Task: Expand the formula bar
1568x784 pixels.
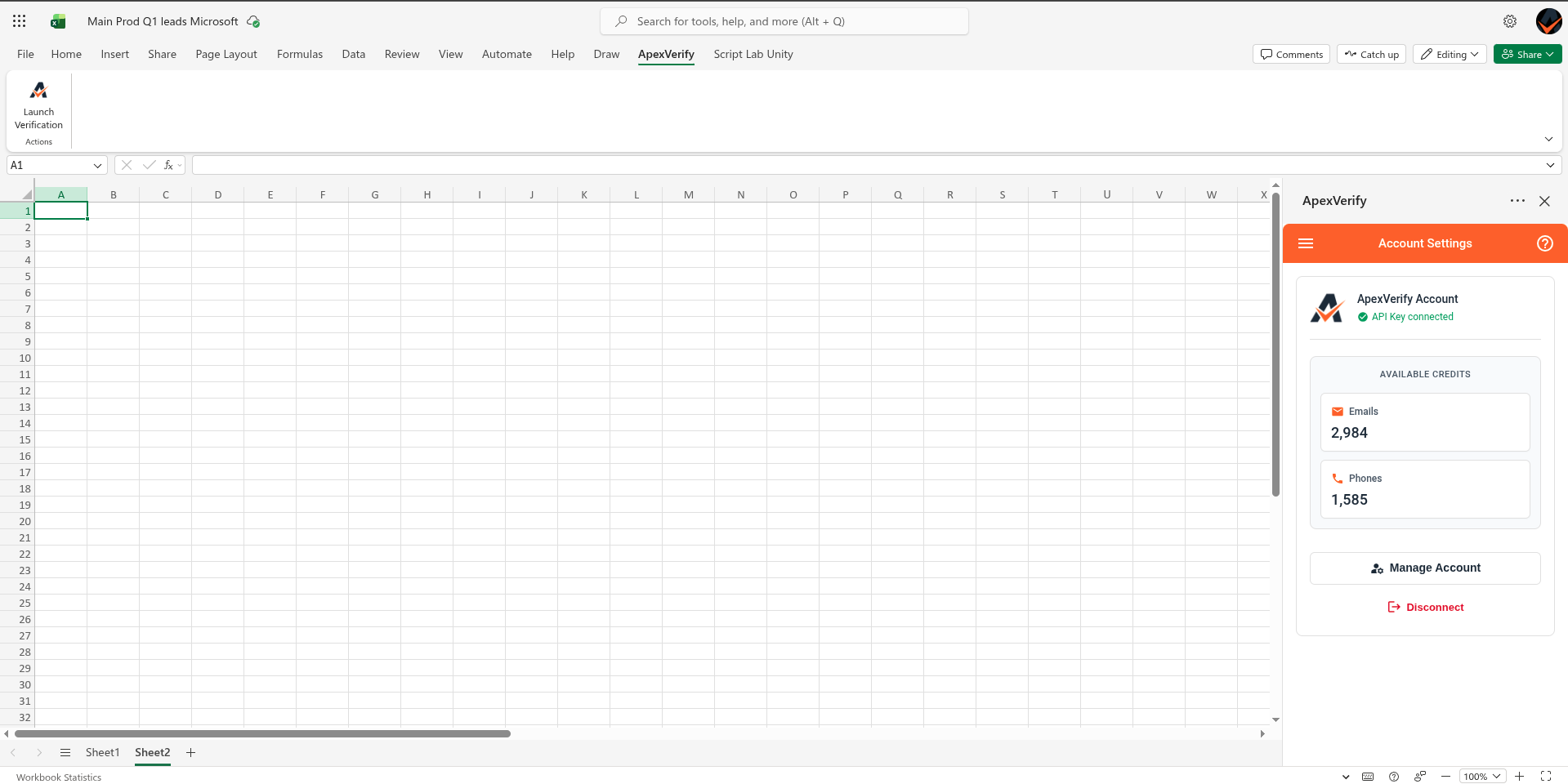Action: 1550,166
